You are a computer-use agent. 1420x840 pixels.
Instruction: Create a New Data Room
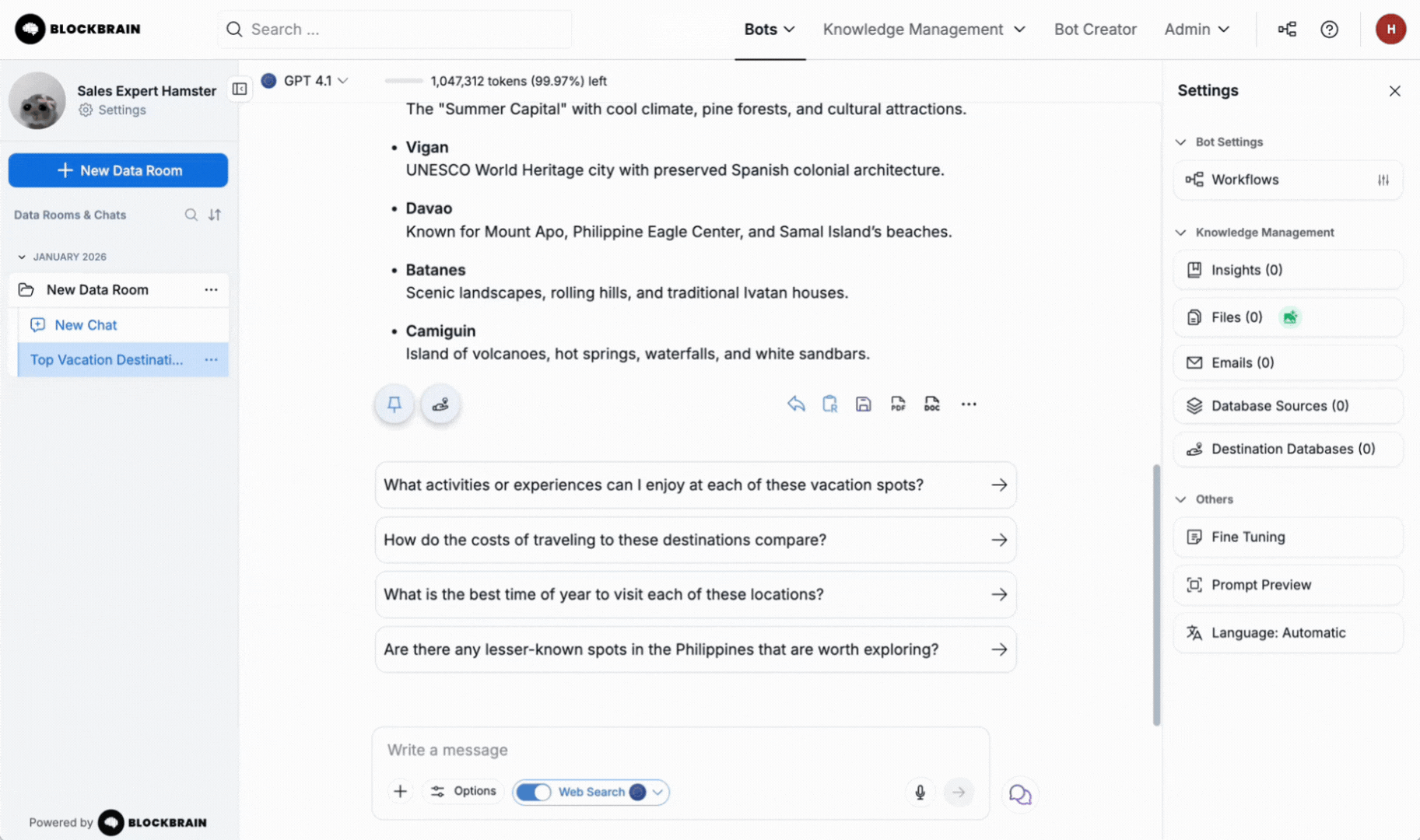(118, 170)
